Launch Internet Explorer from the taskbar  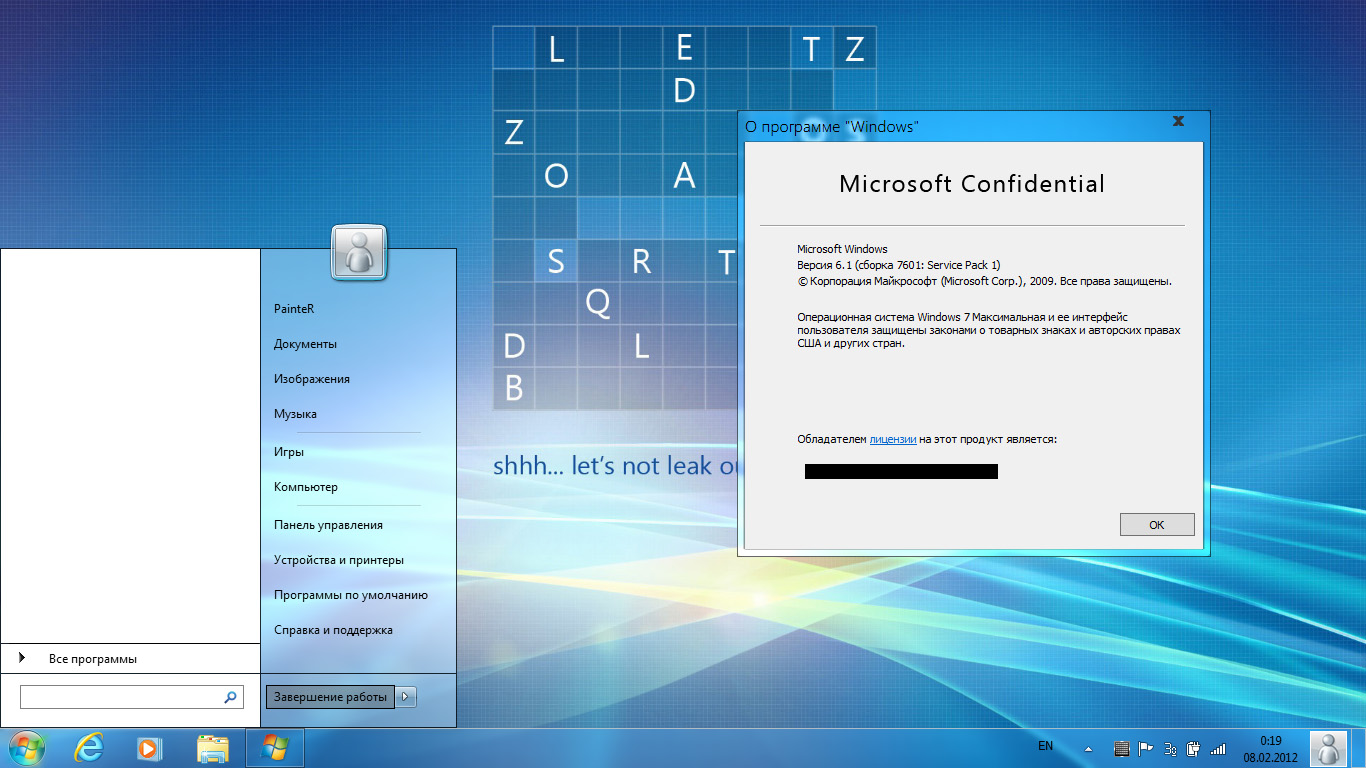[x=89, y=747]
